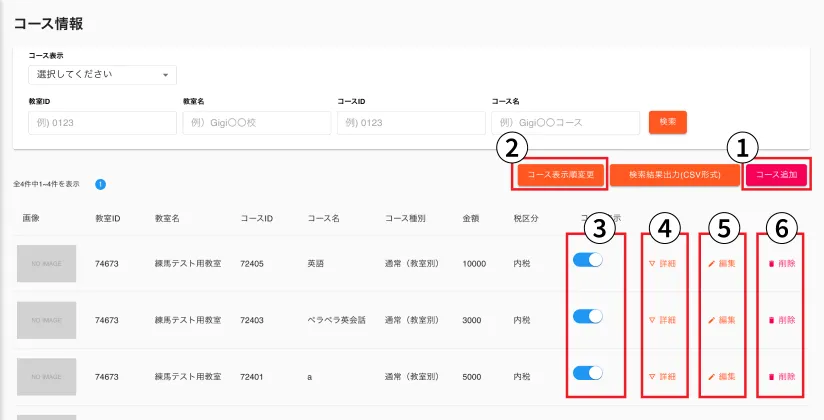The width and height of the screenshot is (824, 420).
Task: Click 削除 for ペラペラ英会話 course
Action: point(782,320)
